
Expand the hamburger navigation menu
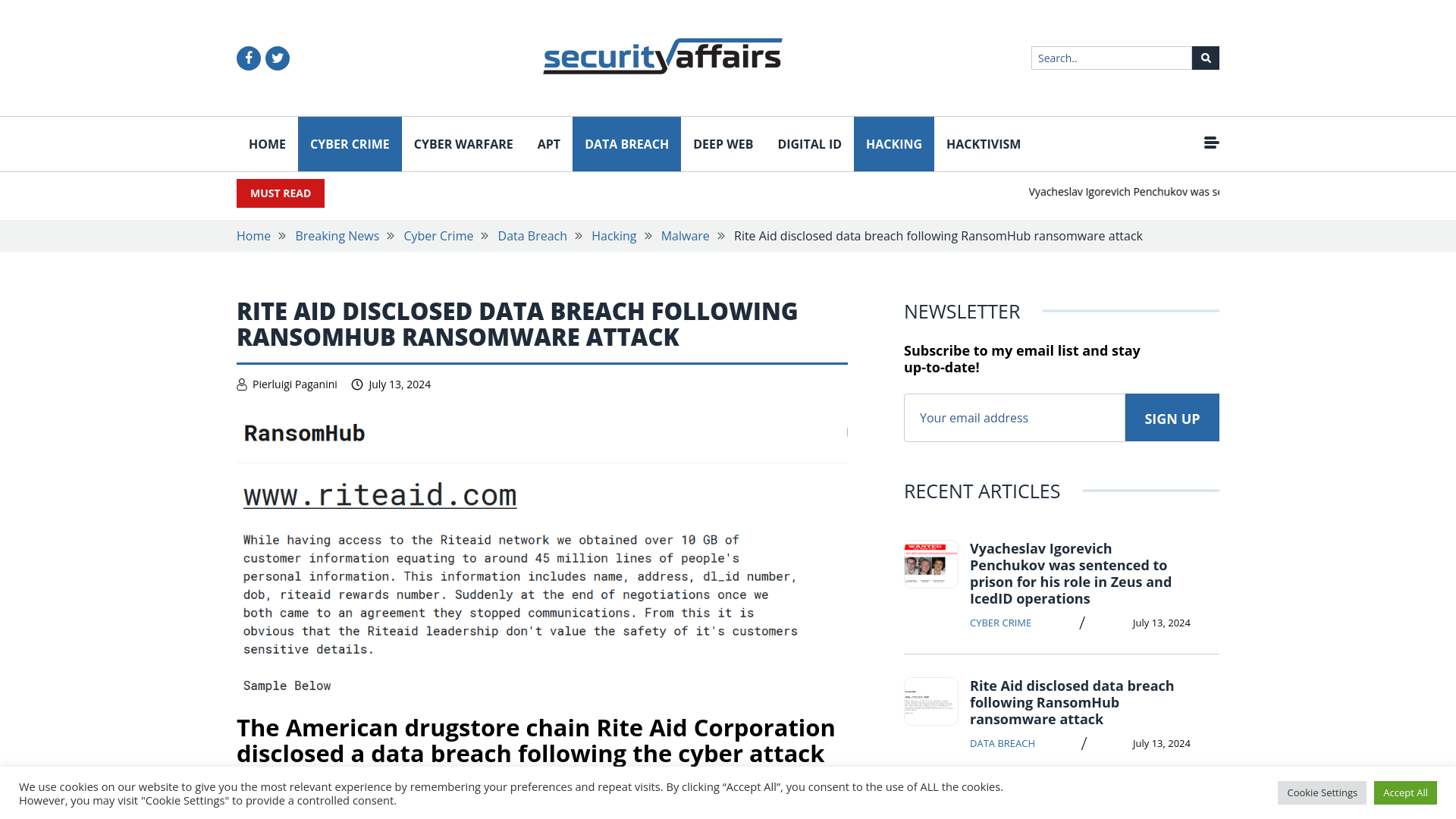tap(1211, 143)
